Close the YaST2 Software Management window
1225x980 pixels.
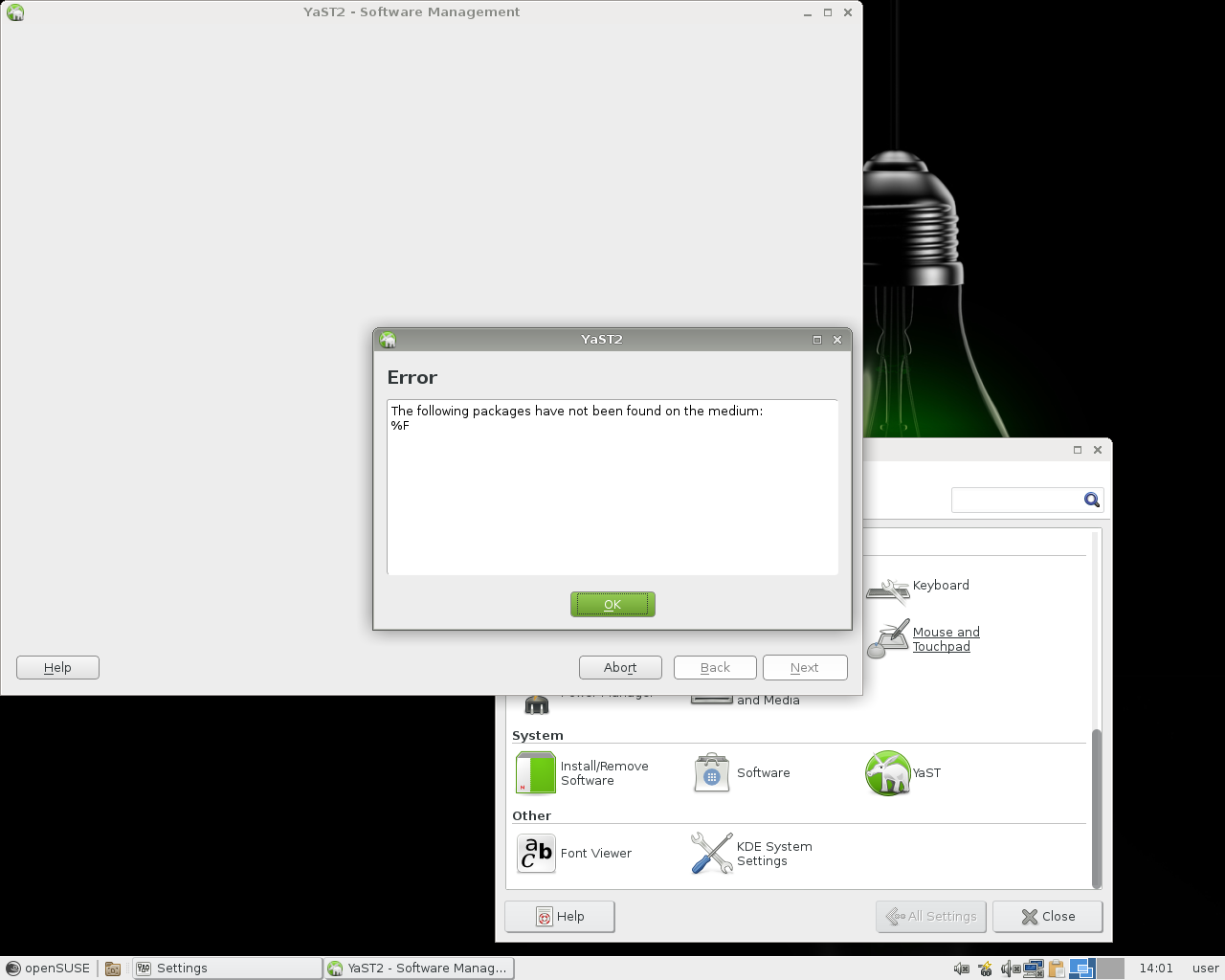click(x=848, y=12)
